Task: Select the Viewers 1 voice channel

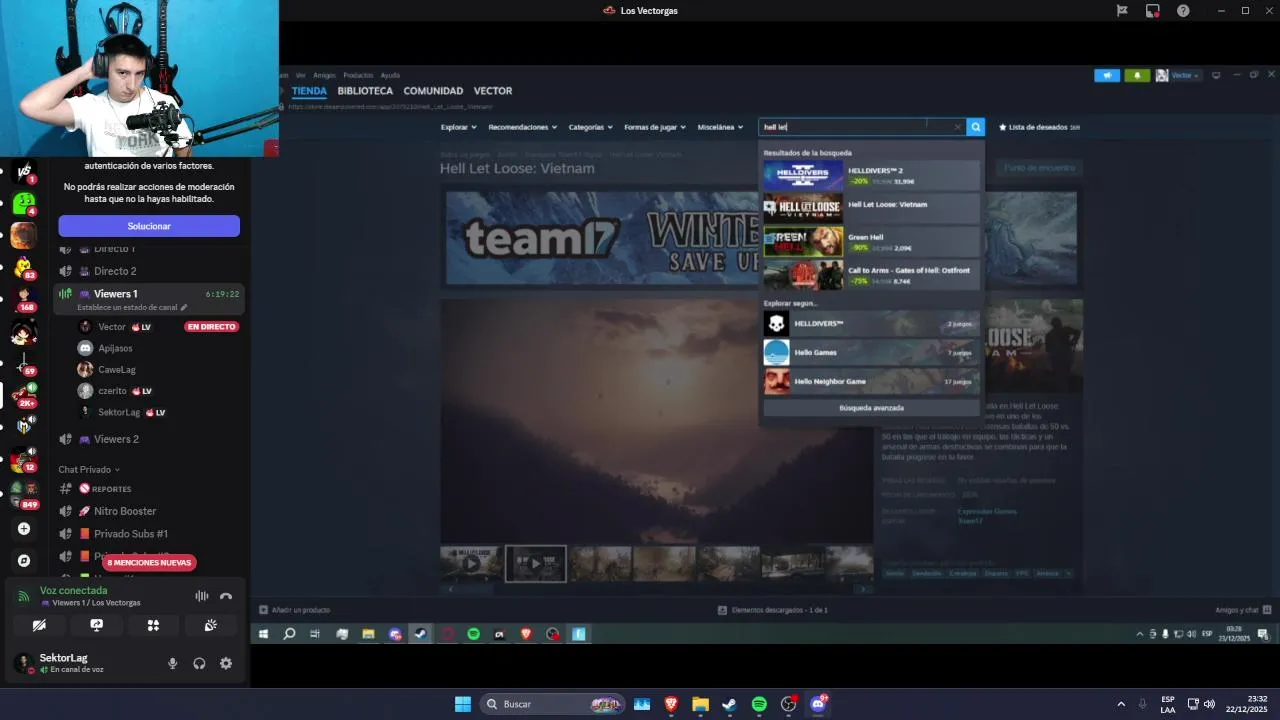Action: pos(116,294)
